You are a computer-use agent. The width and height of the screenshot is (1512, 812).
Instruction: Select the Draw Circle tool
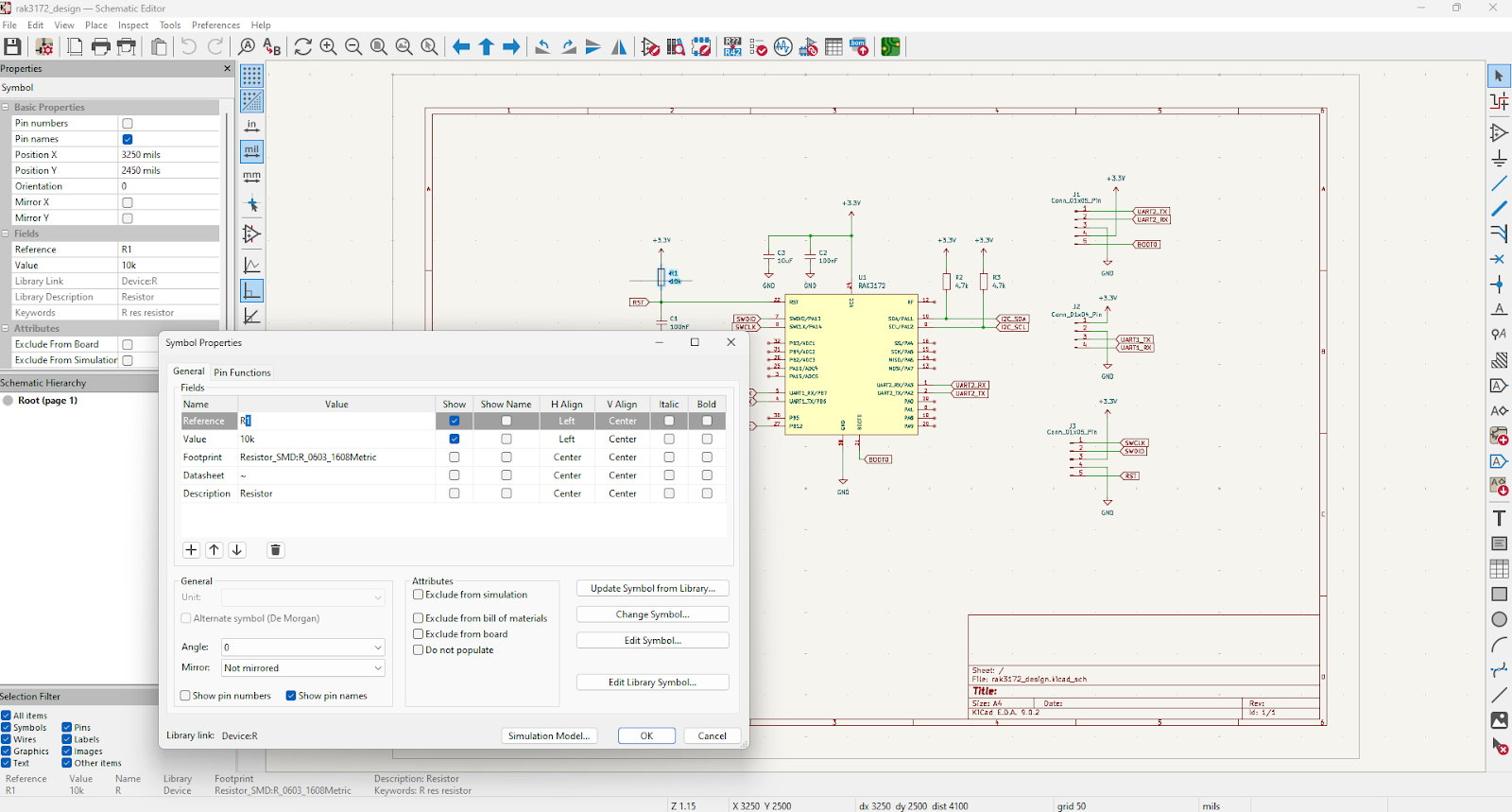(1499, 619)
